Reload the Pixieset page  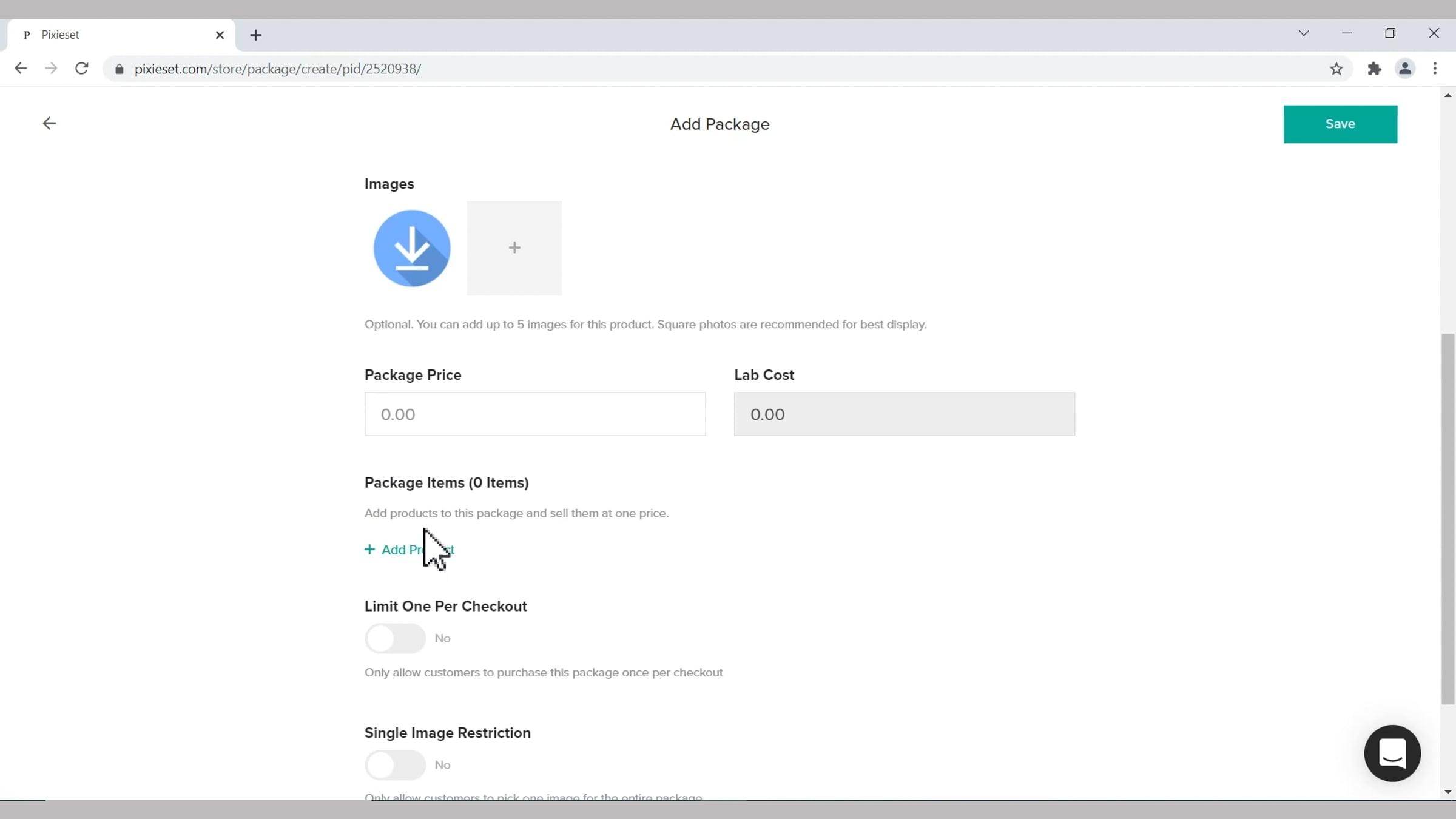click(82, 69)
